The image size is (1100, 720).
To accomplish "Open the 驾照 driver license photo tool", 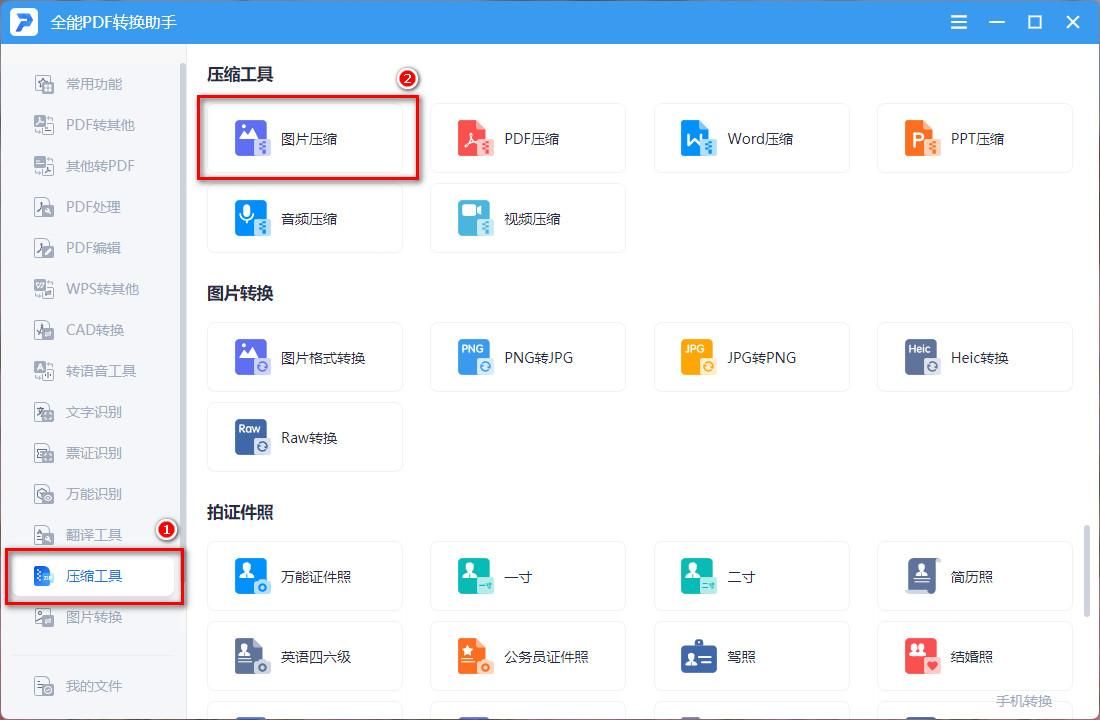I will pyautogui.click(x=751, y=656).
